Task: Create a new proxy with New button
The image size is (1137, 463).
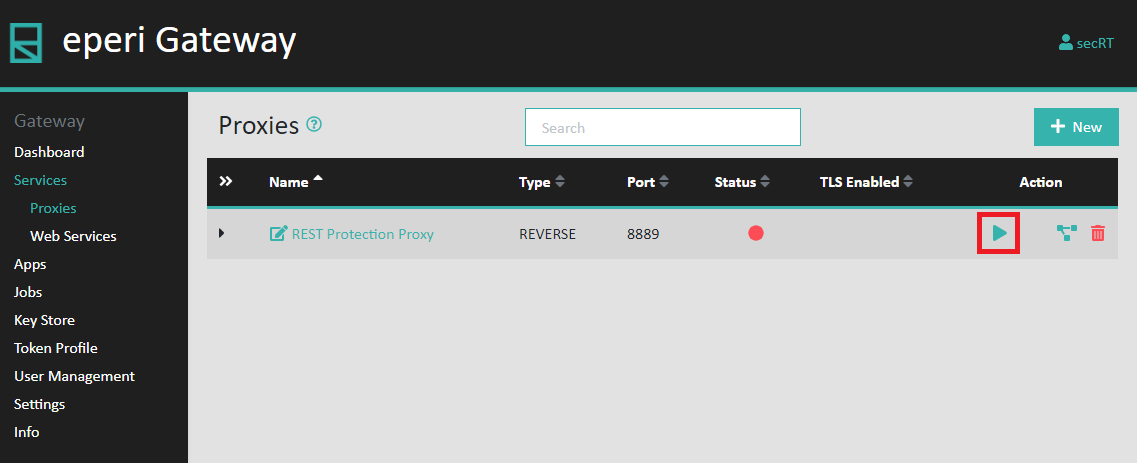Action: (x=1076, y=127)
